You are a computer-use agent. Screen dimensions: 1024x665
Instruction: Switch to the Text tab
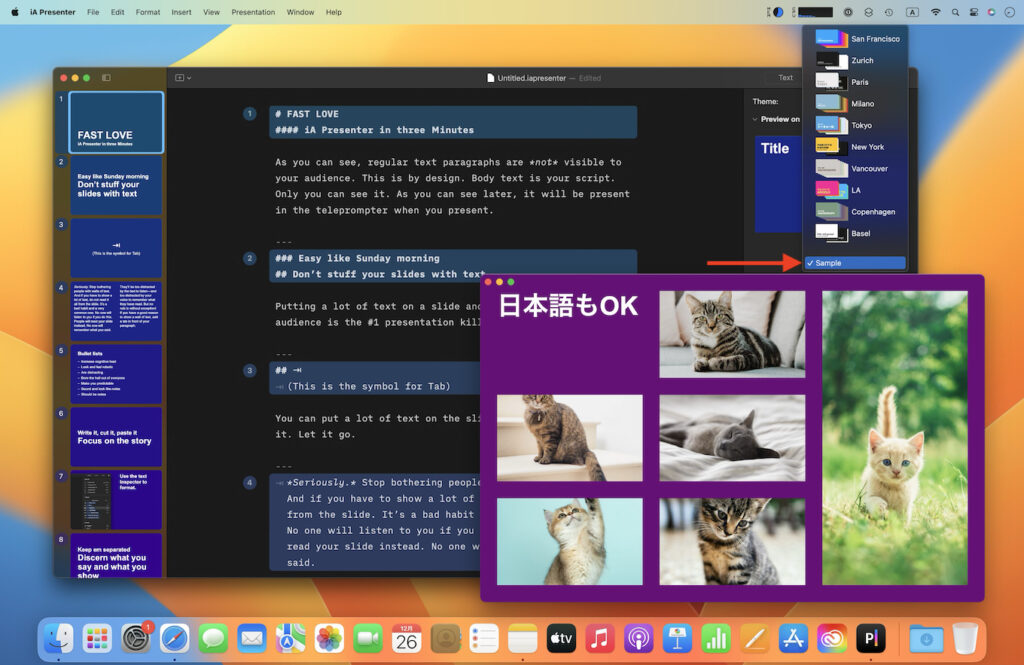point(785,77)
